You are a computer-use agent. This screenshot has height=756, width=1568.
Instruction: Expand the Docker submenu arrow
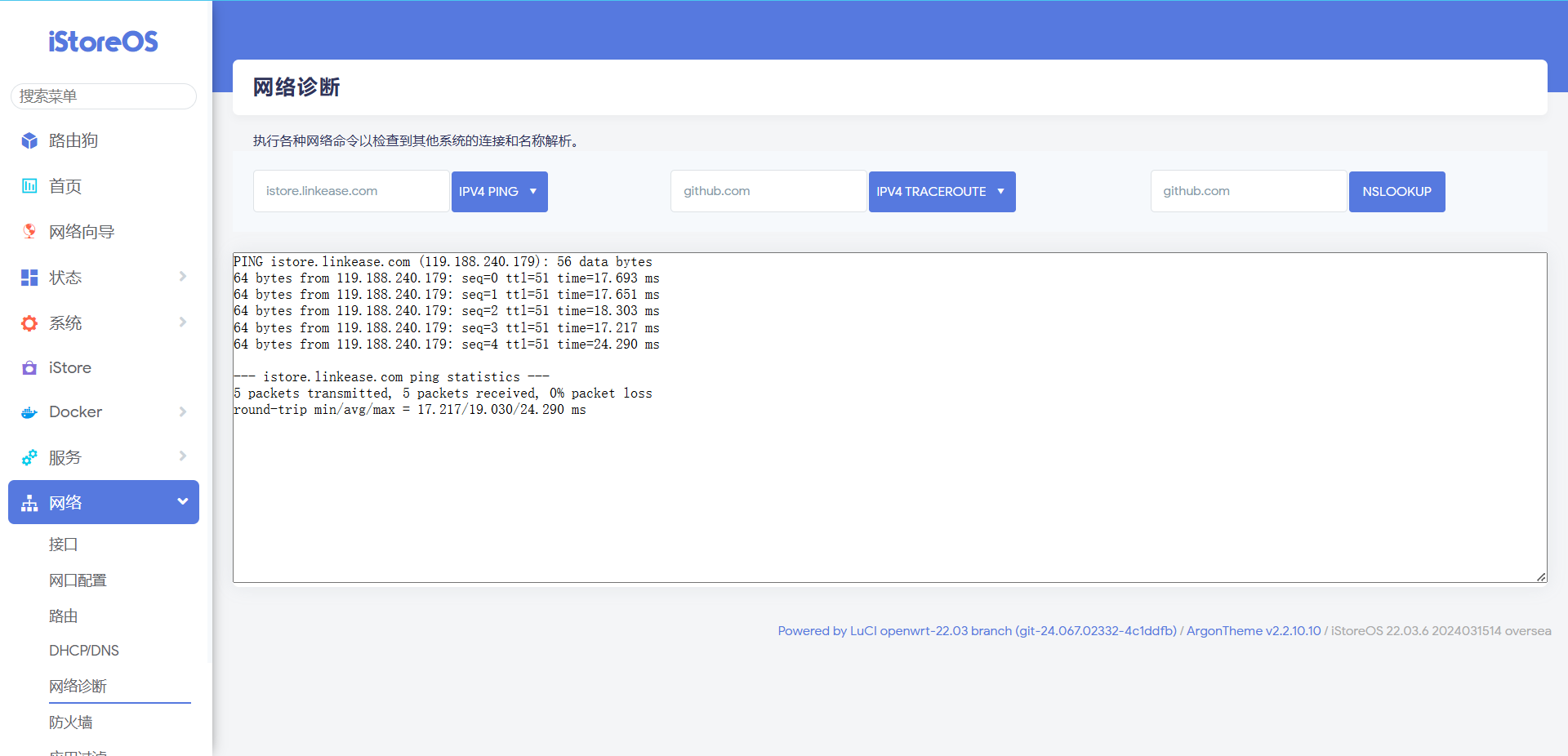[183, 411]
